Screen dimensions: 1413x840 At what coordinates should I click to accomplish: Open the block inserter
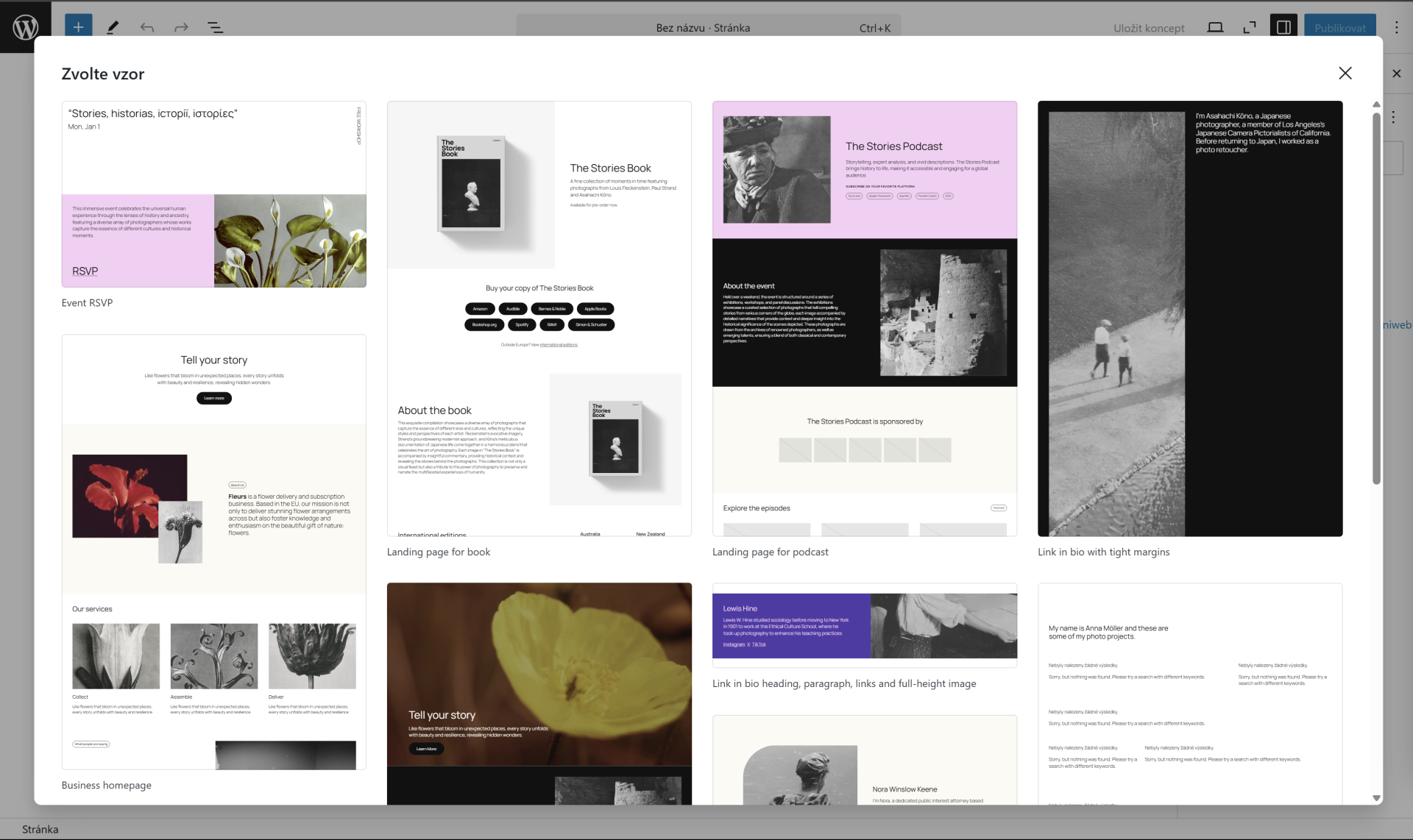[x=77, y=27]
